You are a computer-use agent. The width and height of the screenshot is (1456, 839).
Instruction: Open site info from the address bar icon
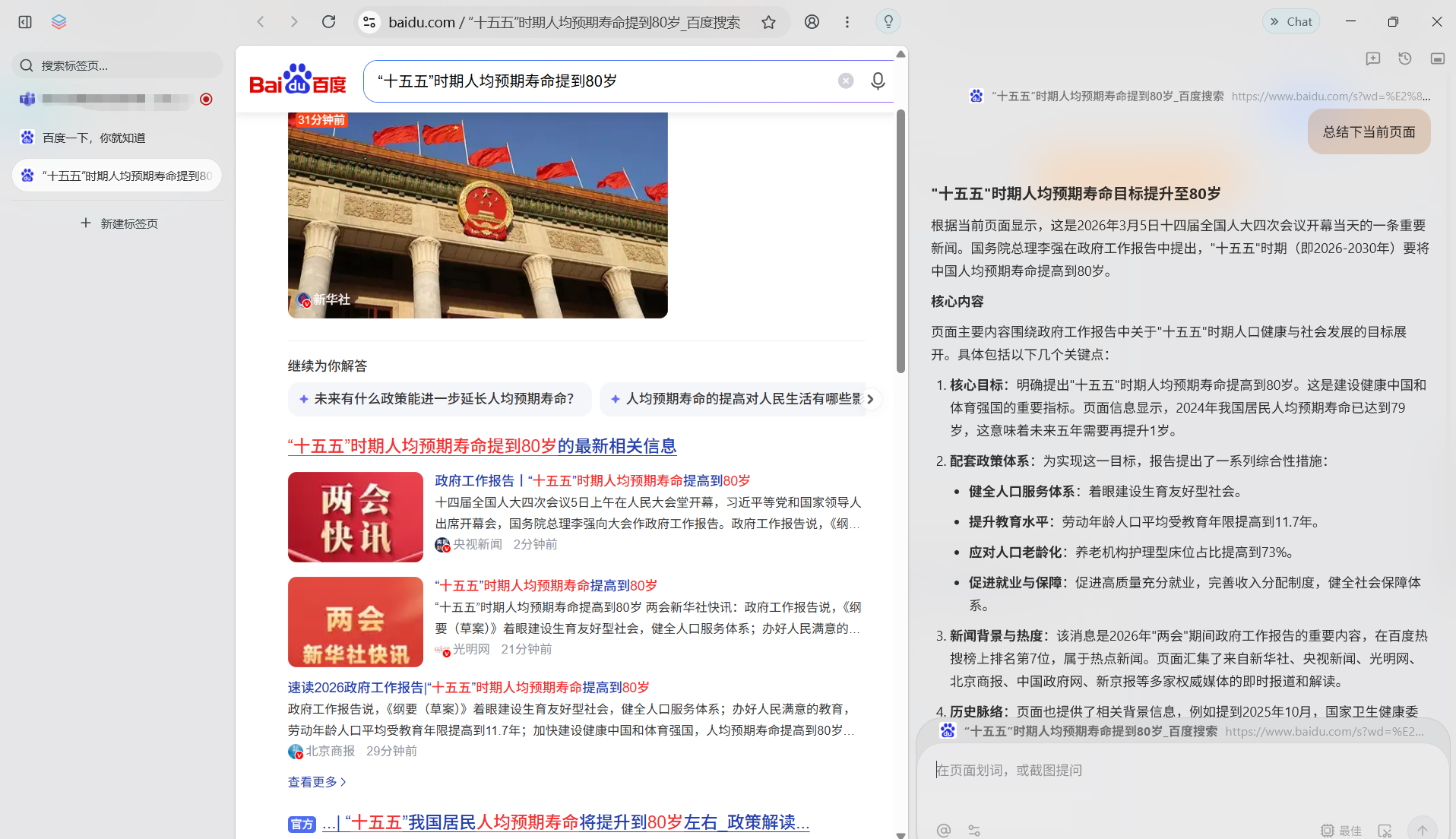pos(369,21)
